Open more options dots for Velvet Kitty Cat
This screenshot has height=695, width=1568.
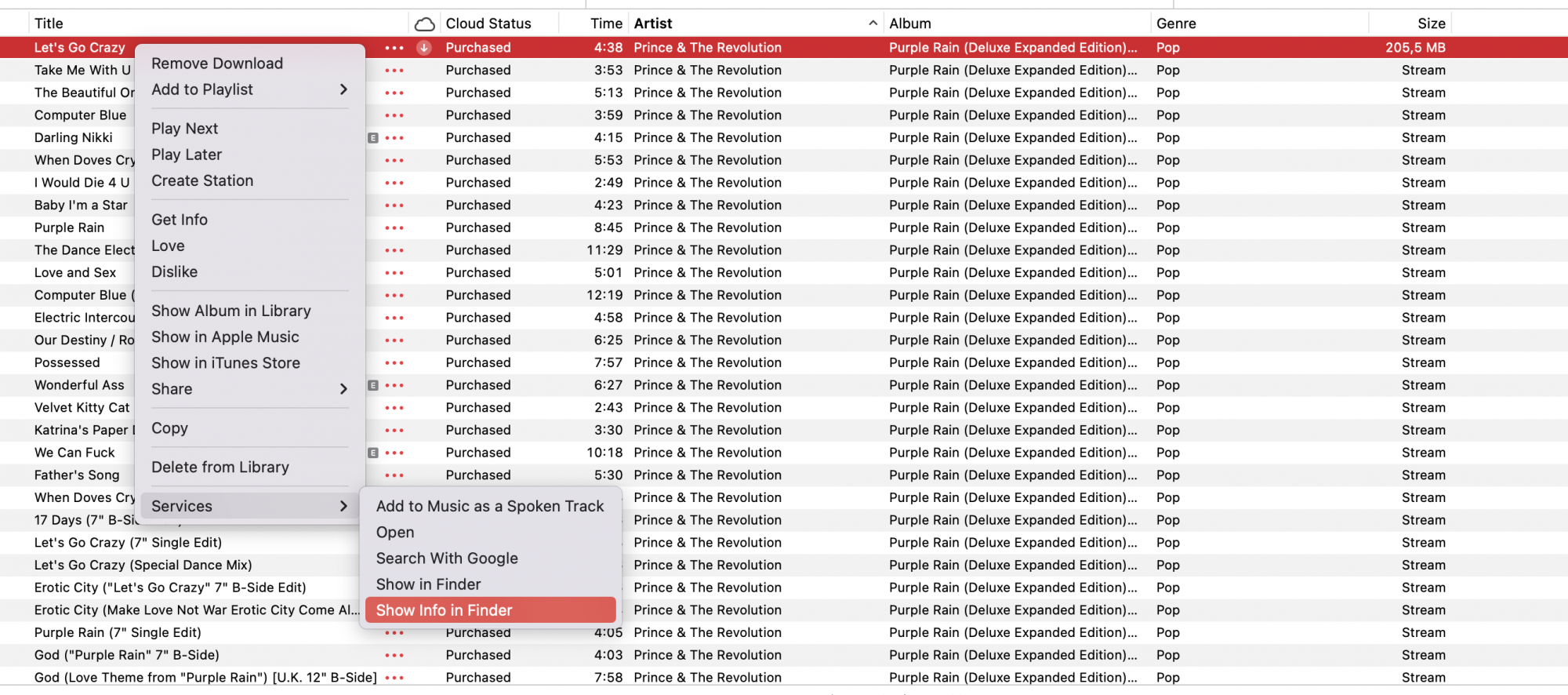coord(394,408)
